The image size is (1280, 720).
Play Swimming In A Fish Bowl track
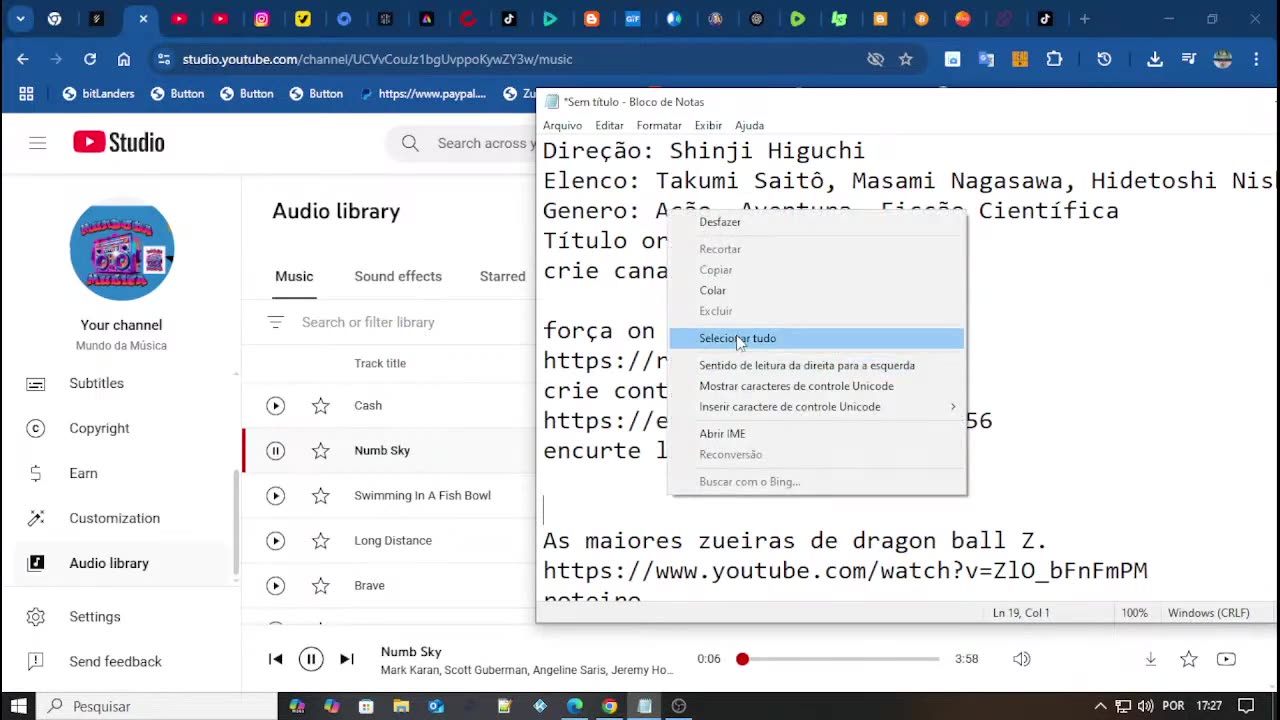pyautogui.click(x=276, y=496)
